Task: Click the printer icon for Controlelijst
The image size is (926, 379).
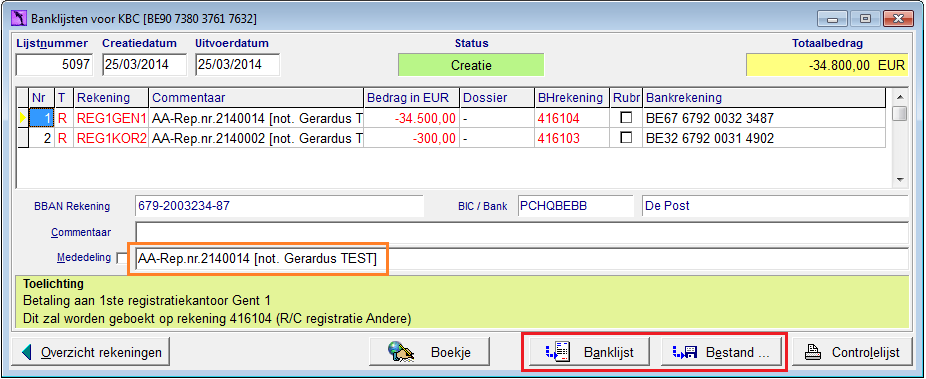Action: click(814, 353)
